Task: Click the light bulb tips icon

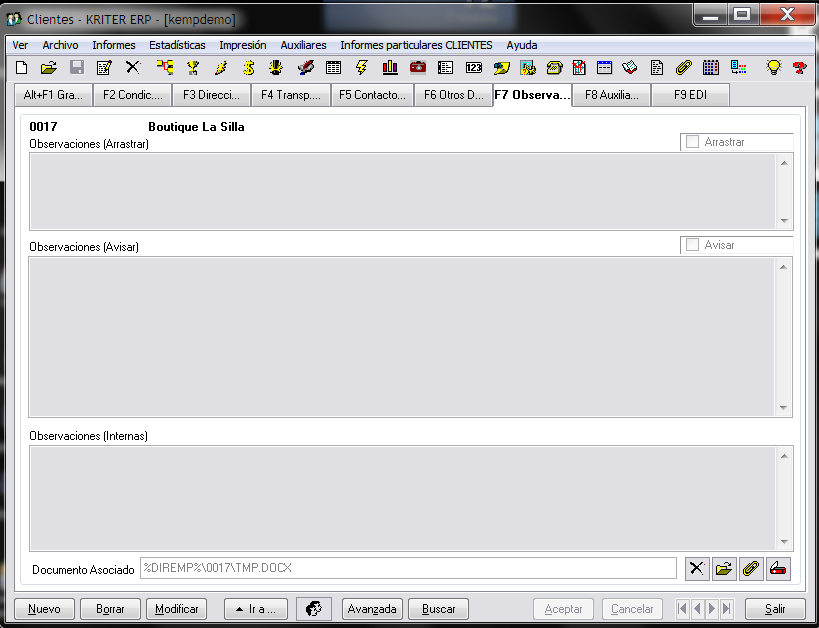Action: [x=774, y=67]
